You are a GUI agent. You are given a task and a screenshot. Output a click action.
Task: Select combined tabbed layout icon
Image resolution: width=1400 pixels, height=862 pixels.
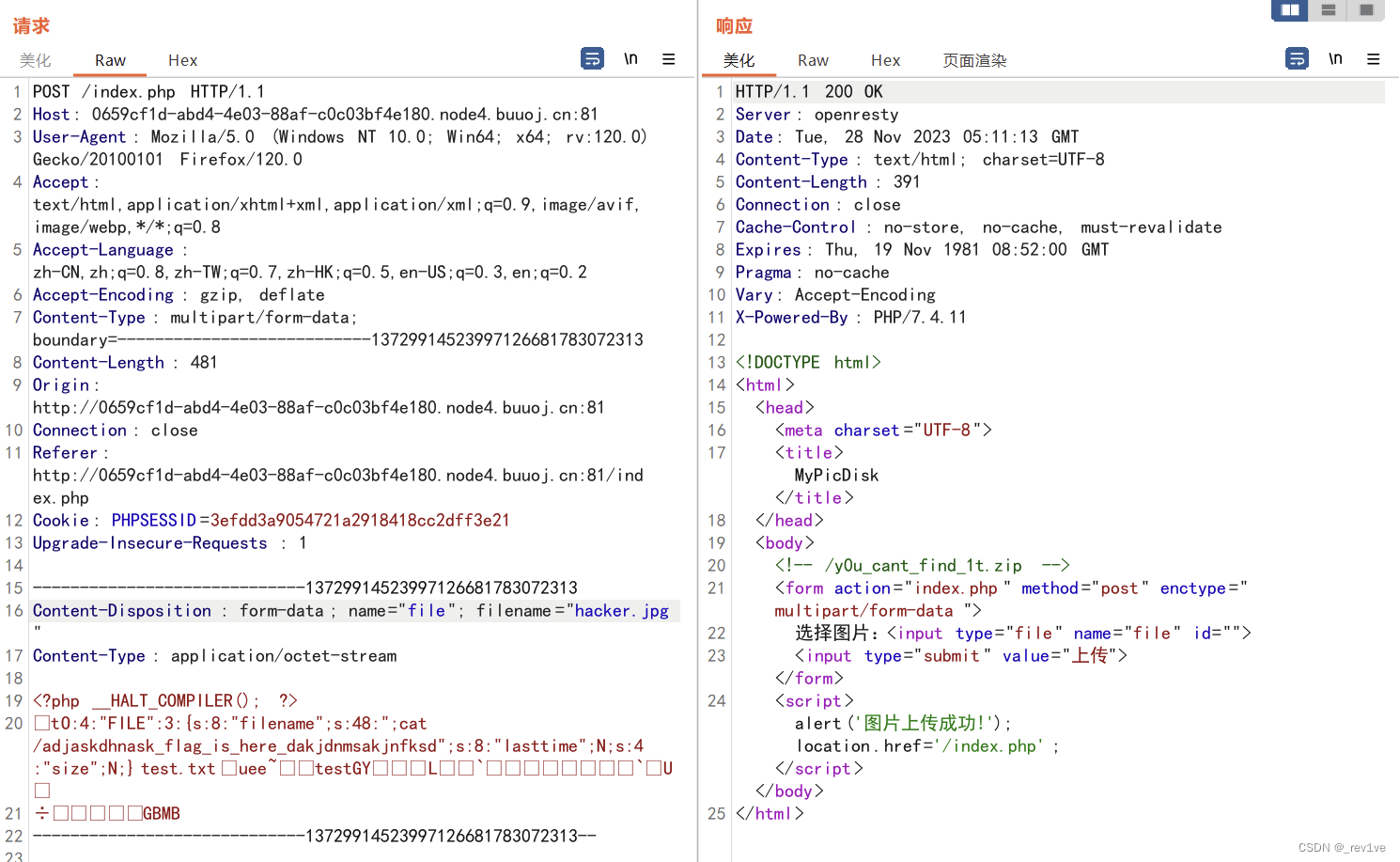click(x=1366, y=9)
